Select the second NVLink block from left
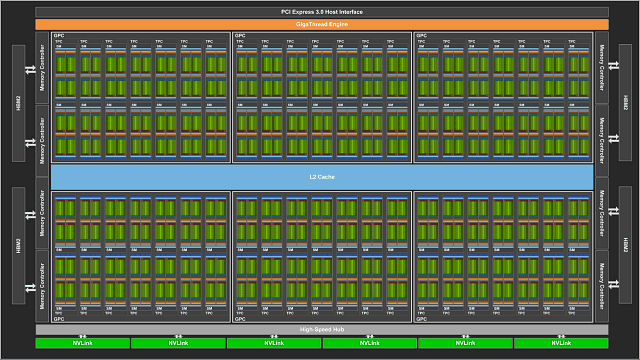This screenshot has width=640, height=360. tap(178, 343)
